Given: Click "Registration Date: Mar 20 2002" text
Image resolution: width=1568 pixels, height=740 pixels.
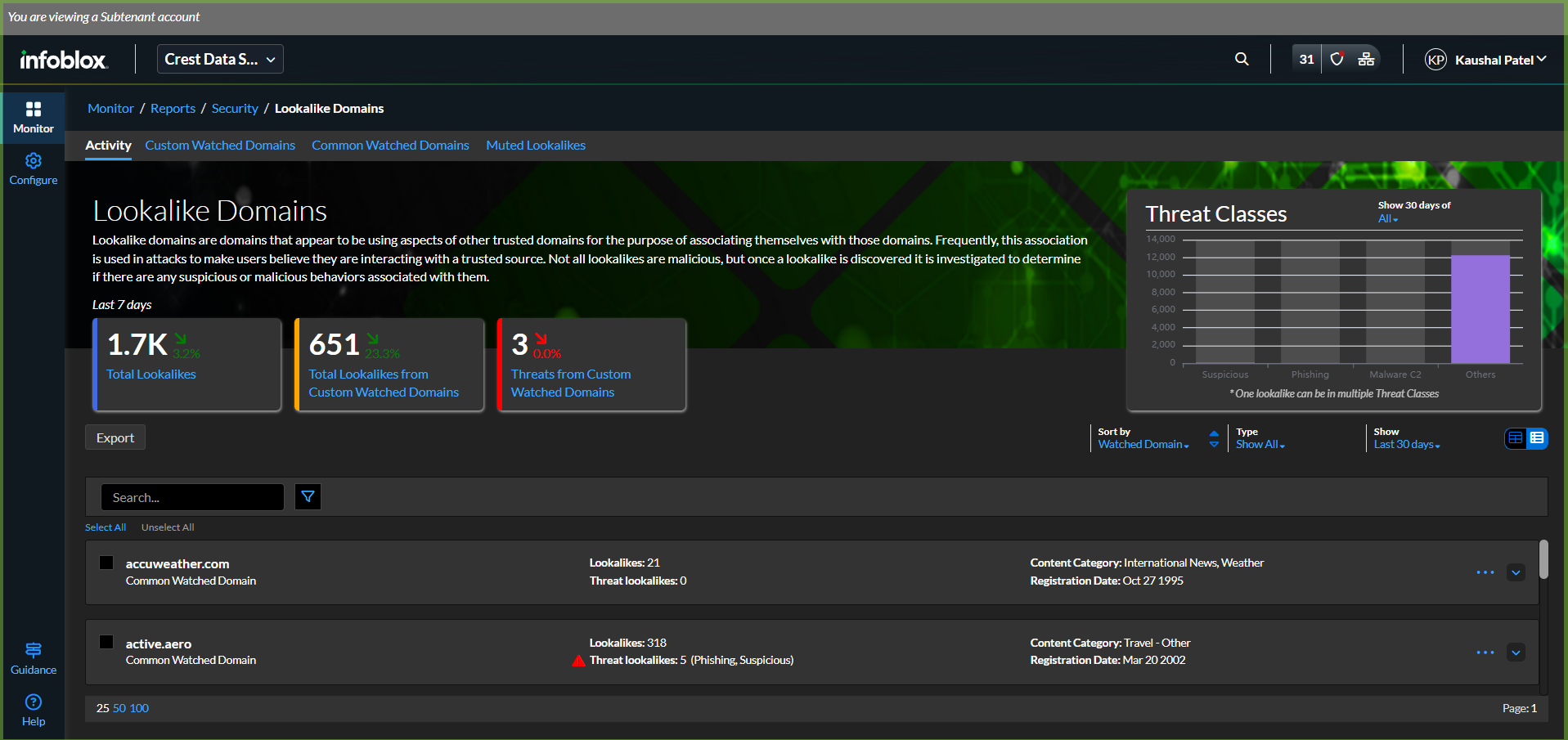Looking at the screenshot, I should point(1107,660).
